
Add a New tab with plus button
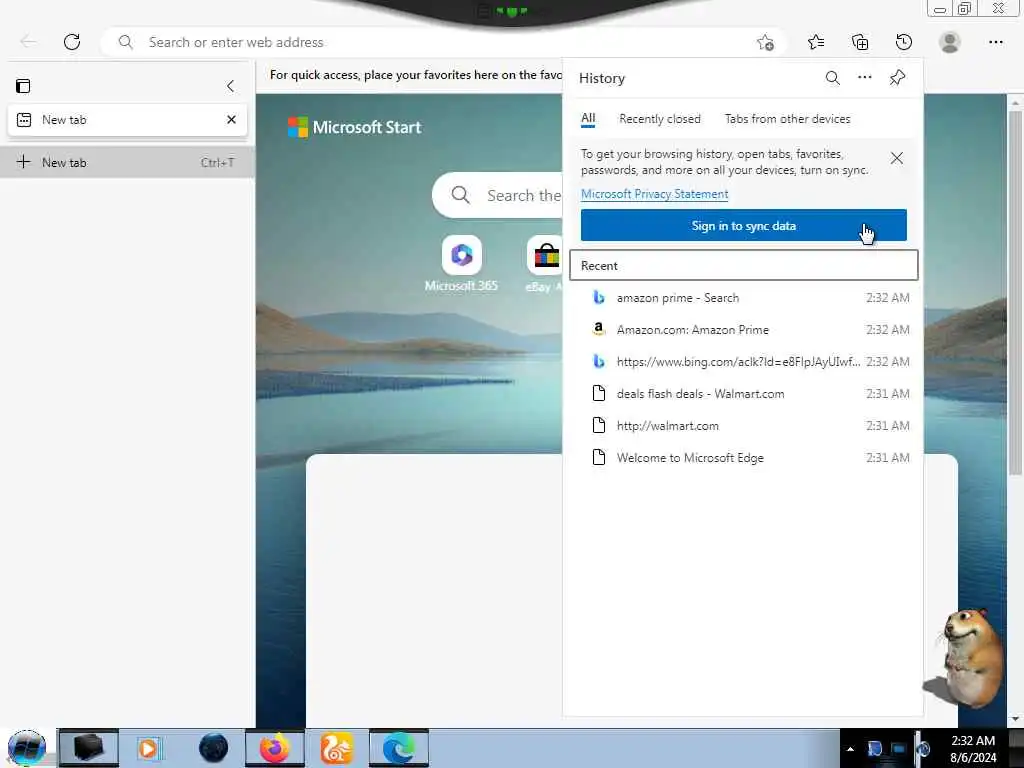pos(127,163)
